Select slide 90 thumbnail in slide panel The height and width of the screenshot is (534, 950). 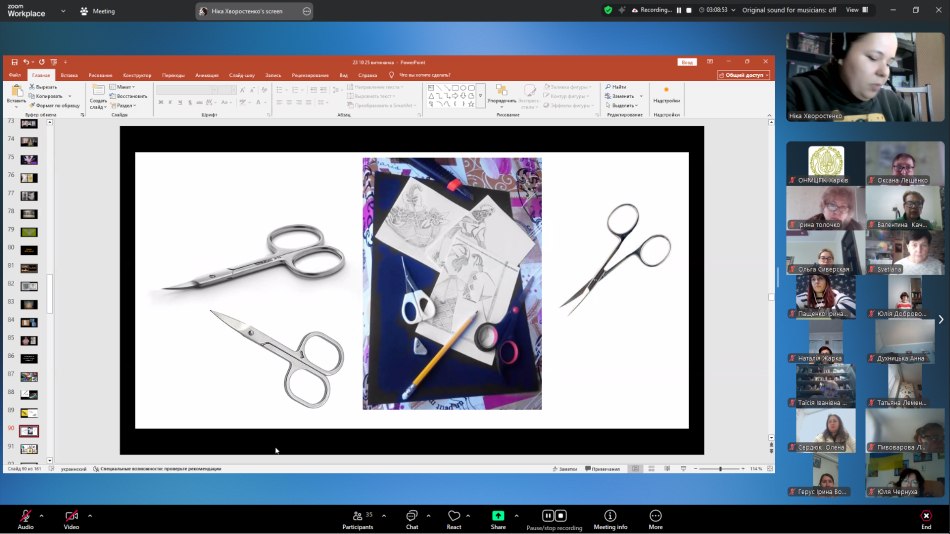coord(29,430)
